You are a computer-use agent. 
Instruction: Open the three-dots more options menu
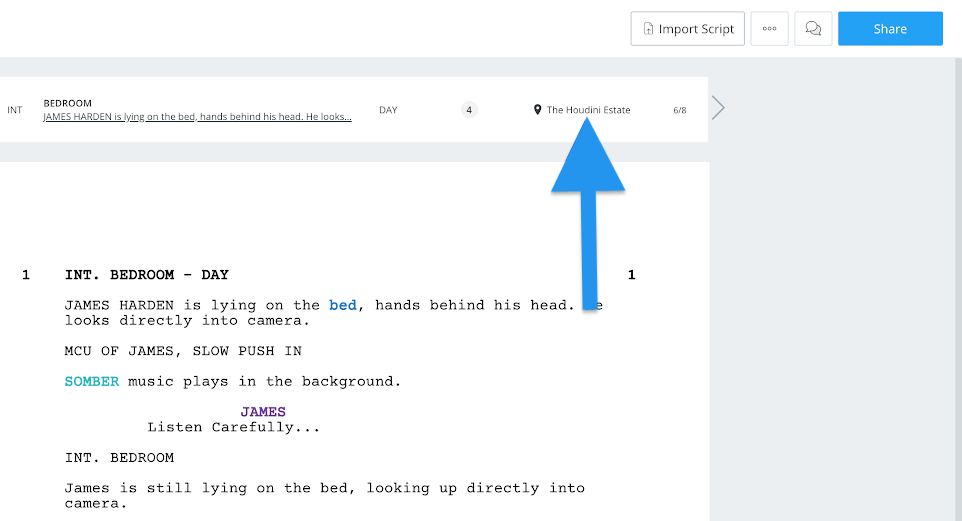[769, 28]
